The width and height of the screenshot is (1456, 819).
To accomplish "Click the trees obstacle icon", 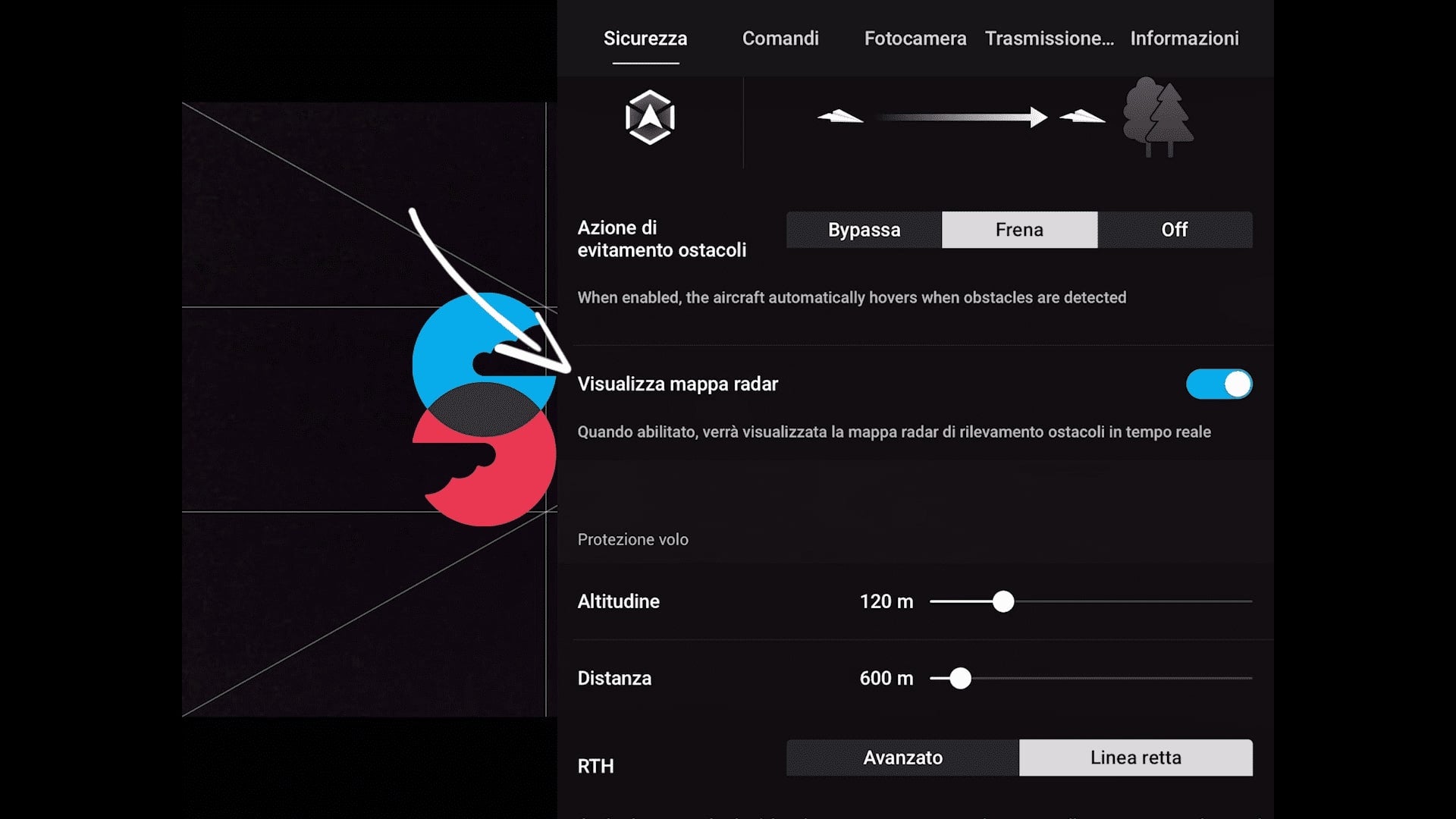I will pos(1157,118).
